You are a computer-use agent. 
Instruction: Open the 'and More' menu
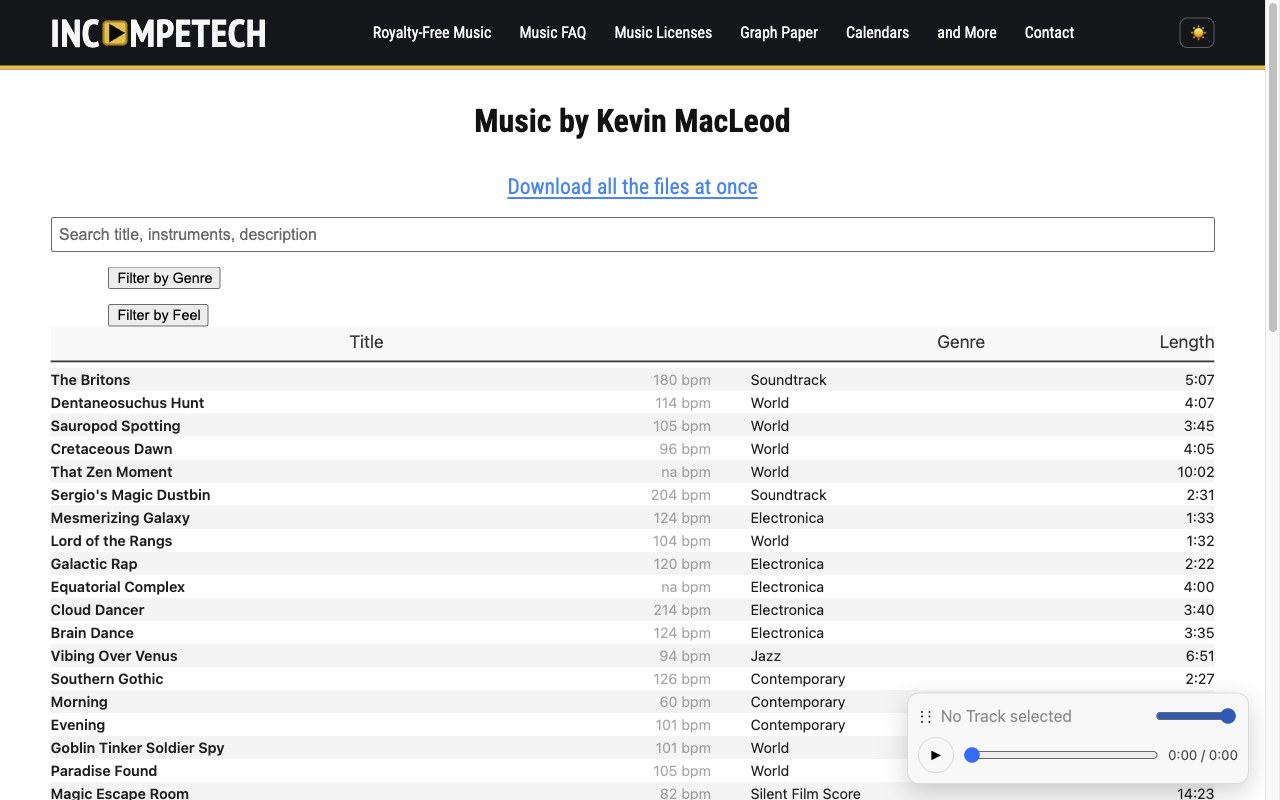click(x=967, y=33)
